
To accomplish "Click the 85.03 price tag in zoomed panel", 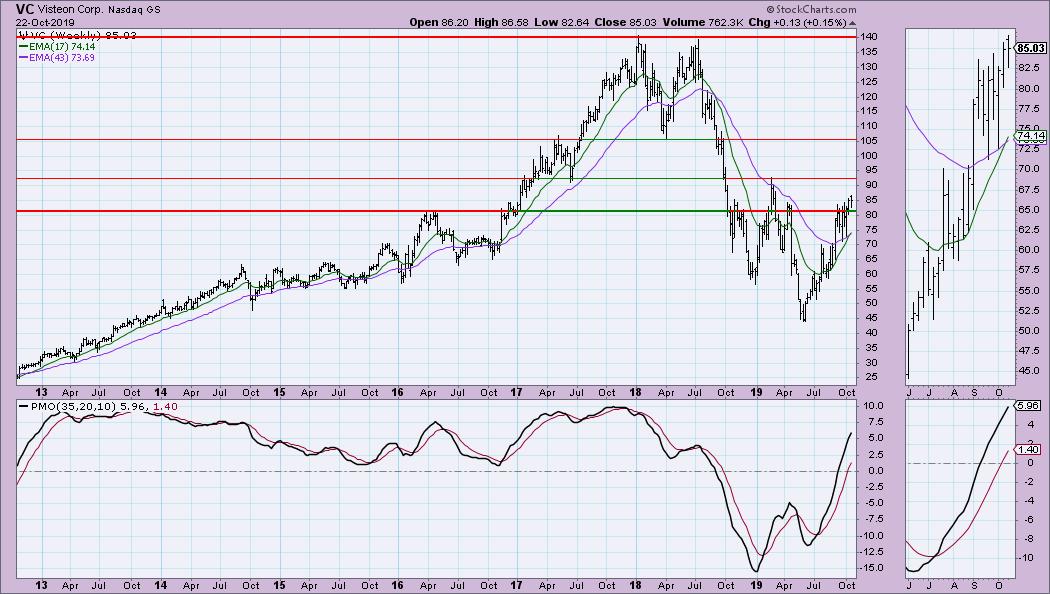I will pyautogui.click(x=1031, y=48).
